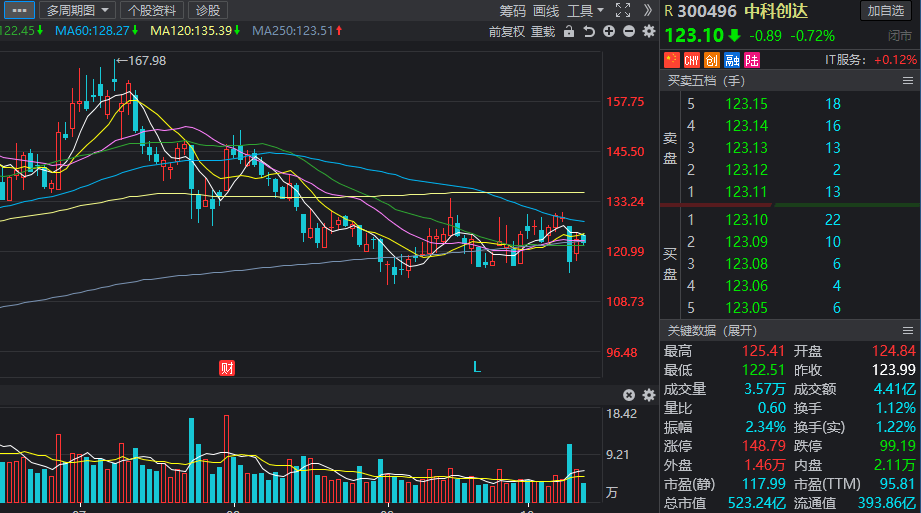The image size is (921, 513).
Task: Click the 财 earnings marker on chart
Action: pos(227,368)
